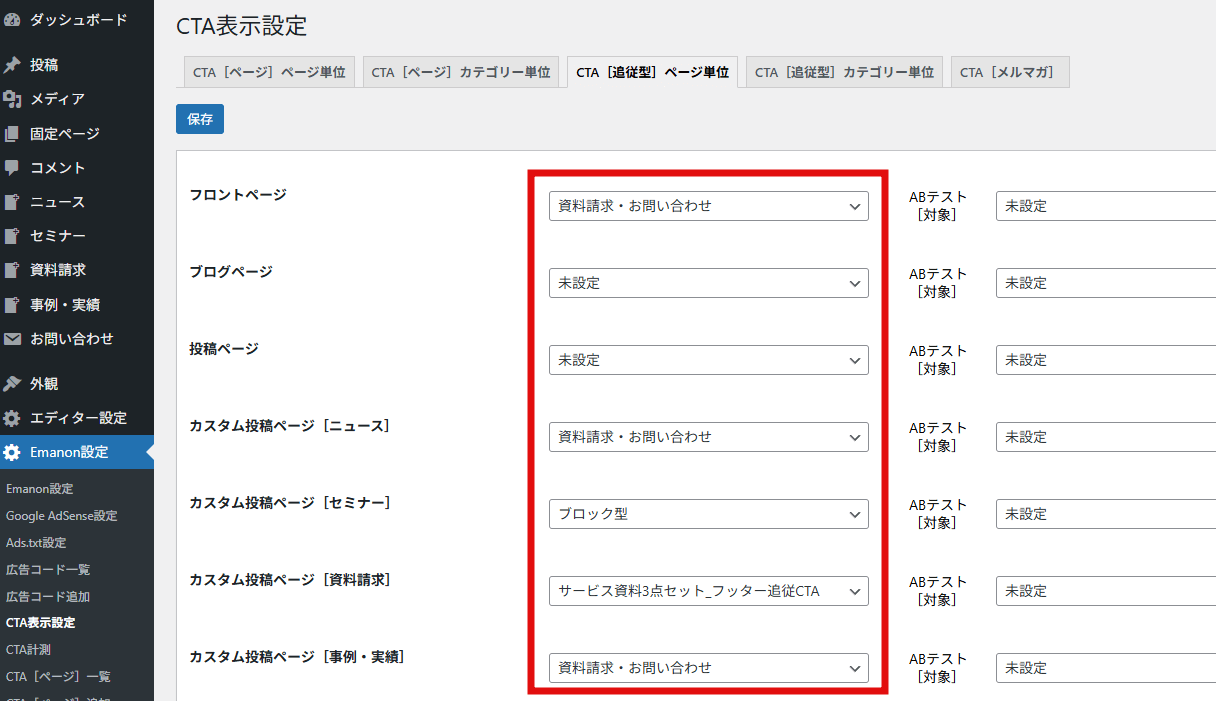
Task: Select the CTA［ページ］ページ単位 tab
Action: [x=268, y=71]
